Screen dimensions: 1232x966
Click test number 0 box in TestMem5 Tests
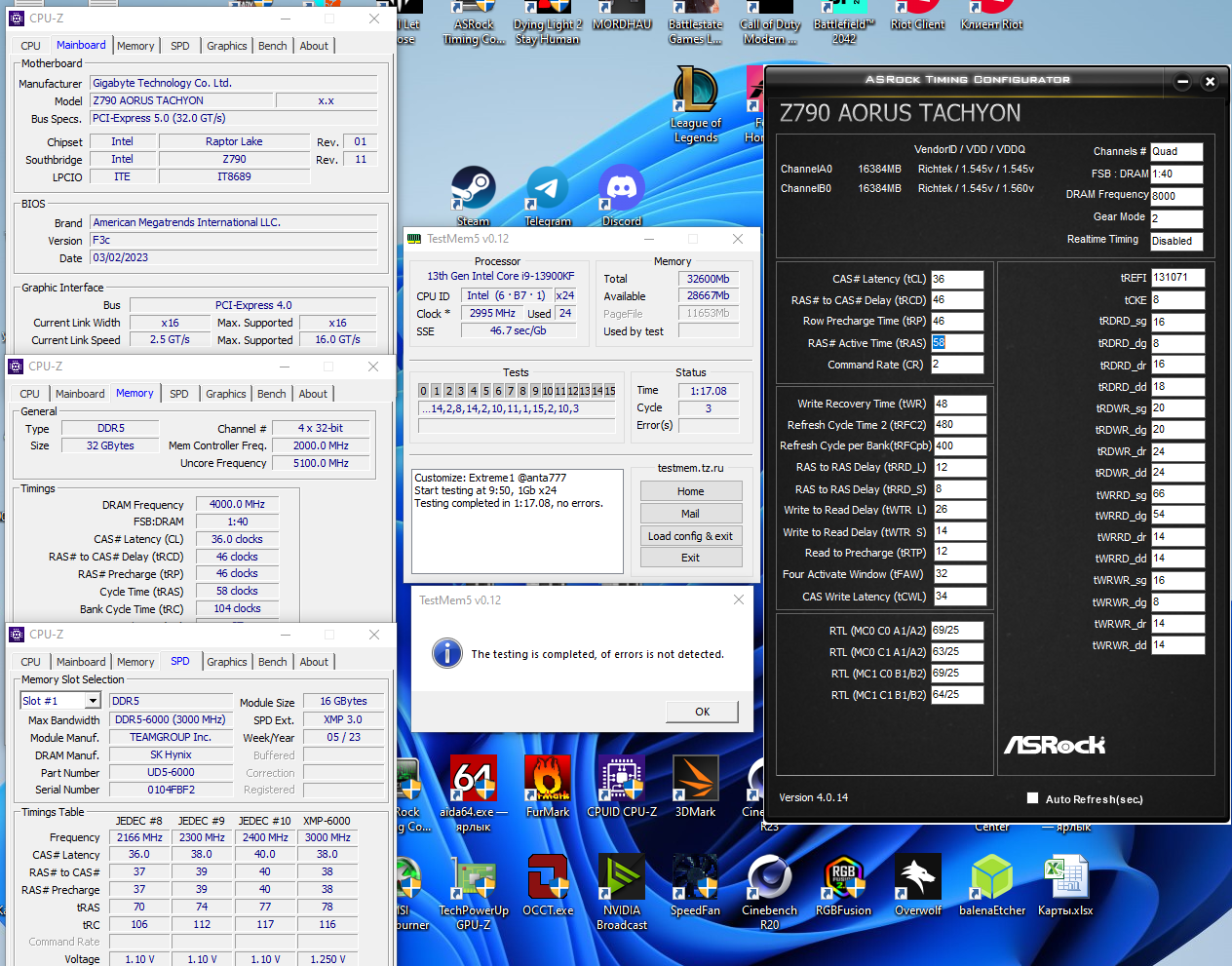click(x=423, y=391)
